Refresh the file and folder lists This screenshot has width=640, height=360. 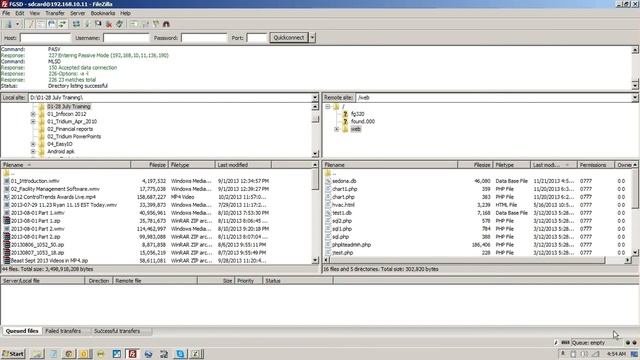click(x=76, y=24)
